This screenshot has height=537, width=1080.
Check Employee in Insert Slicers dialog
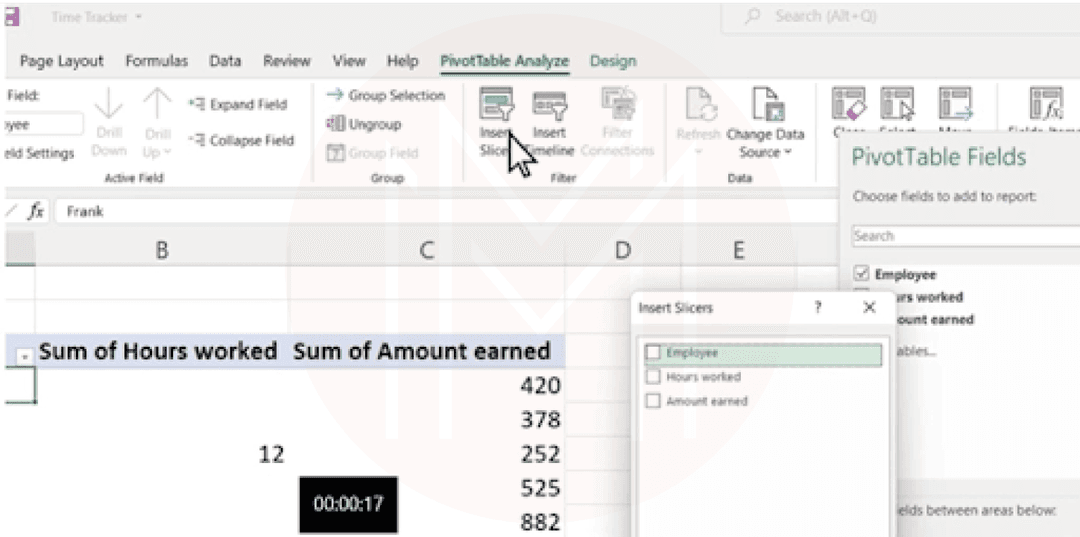click(654, 353)
